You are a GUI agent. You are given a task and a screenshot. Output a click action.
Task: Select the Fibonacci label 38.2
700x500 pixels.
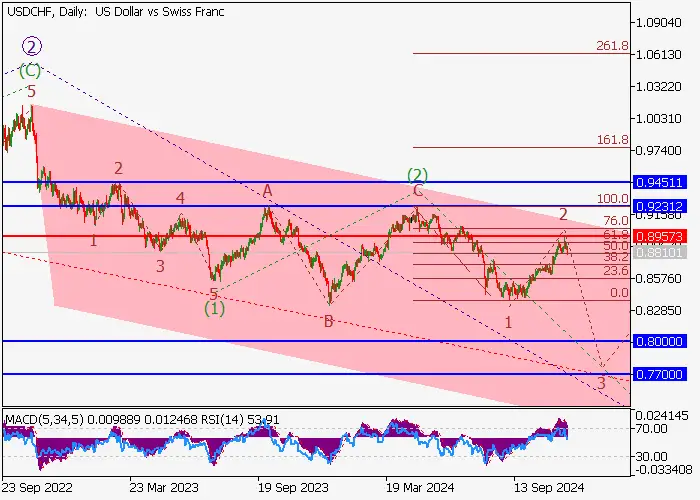616,256
